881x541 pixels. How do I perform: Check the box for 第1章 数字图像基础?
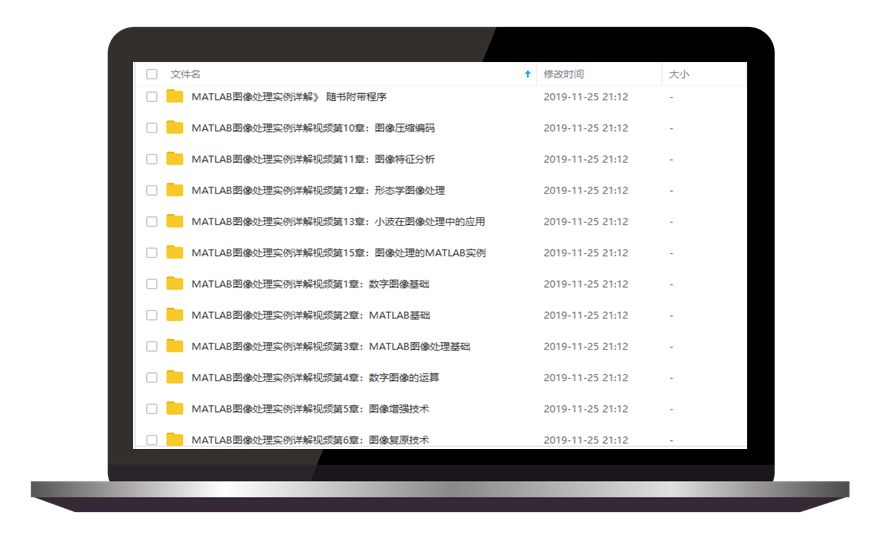(152, 284)
